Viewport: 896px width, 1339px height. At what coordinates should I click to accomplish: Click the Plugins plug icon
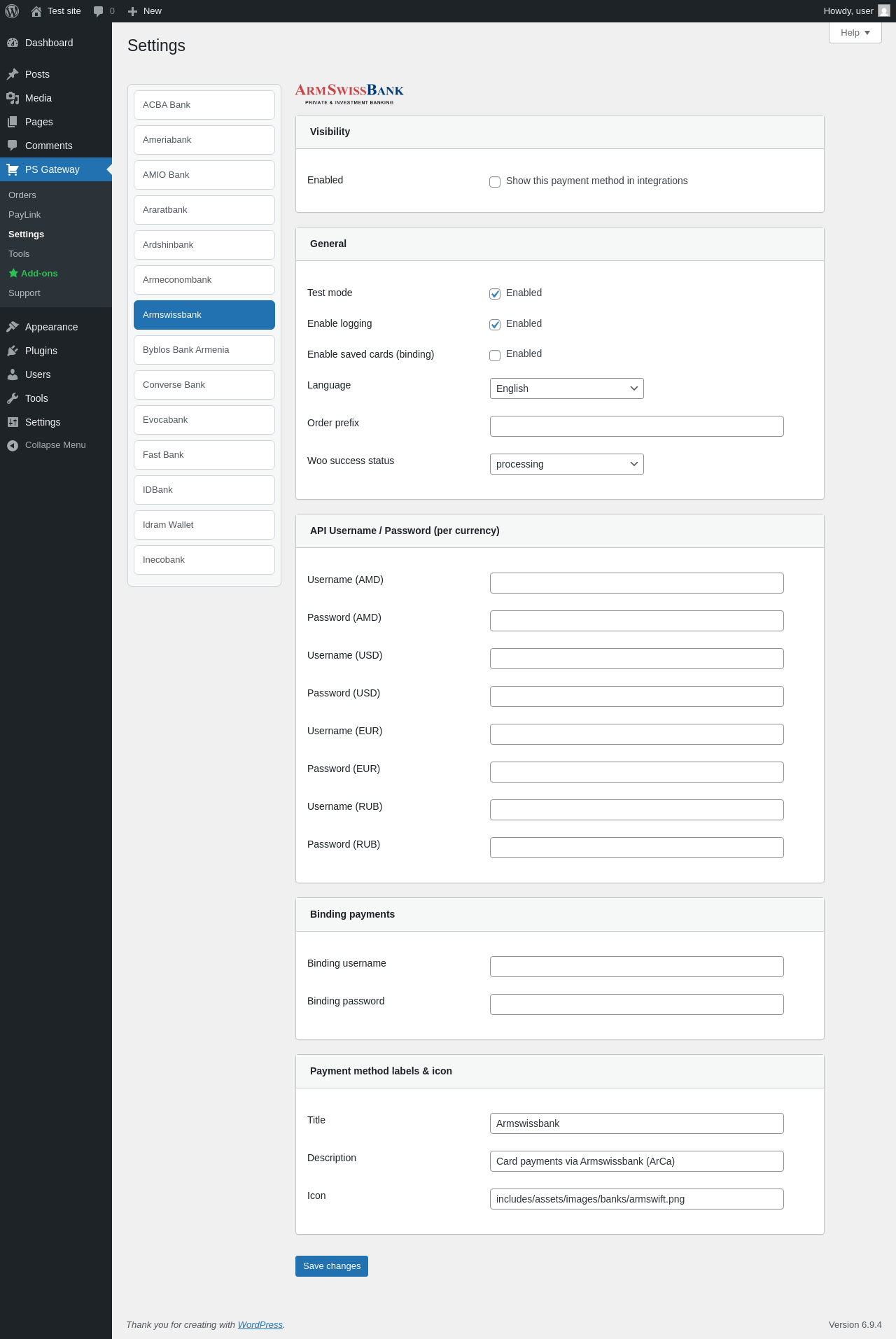click(13, 351)
